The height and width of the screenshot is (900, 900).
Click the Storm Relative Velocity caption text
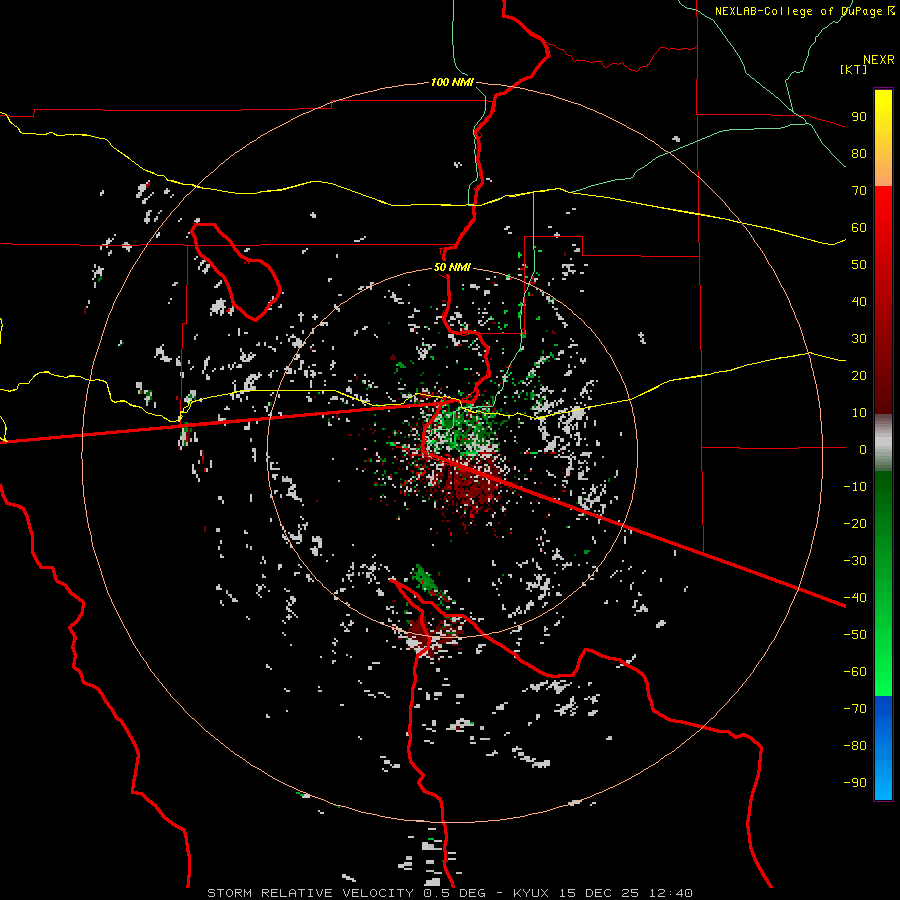tap(449, 893)
